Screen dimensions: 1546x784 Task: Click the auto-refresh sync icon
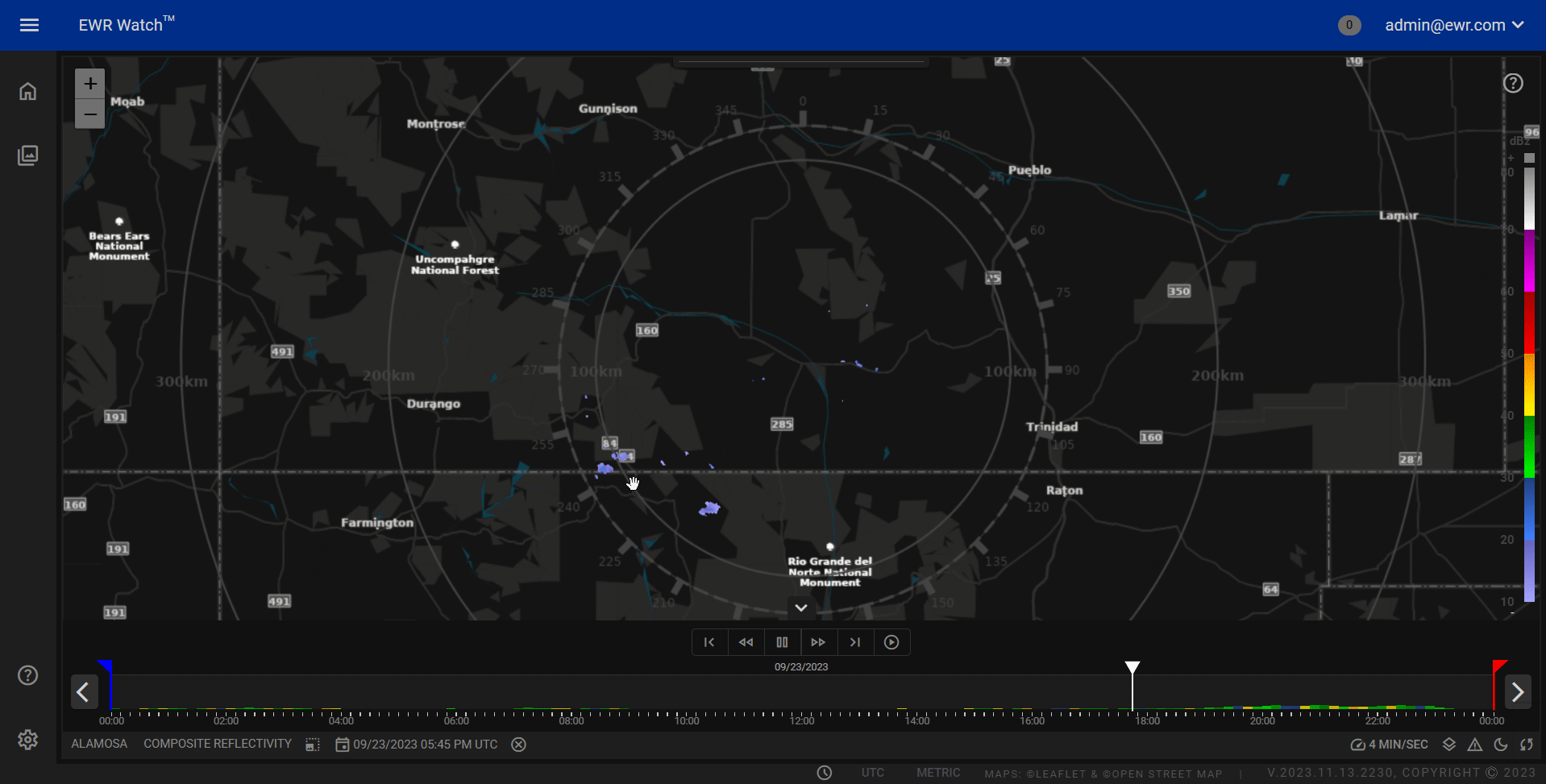tap(1527, 745)
